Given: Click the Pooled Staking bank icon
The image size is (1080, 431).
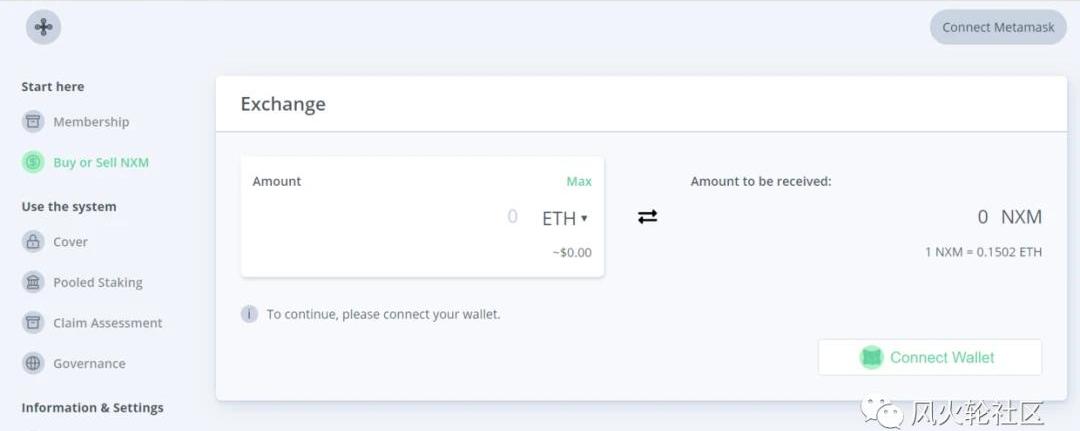Looking at the screenshot, I should (33, 282).
